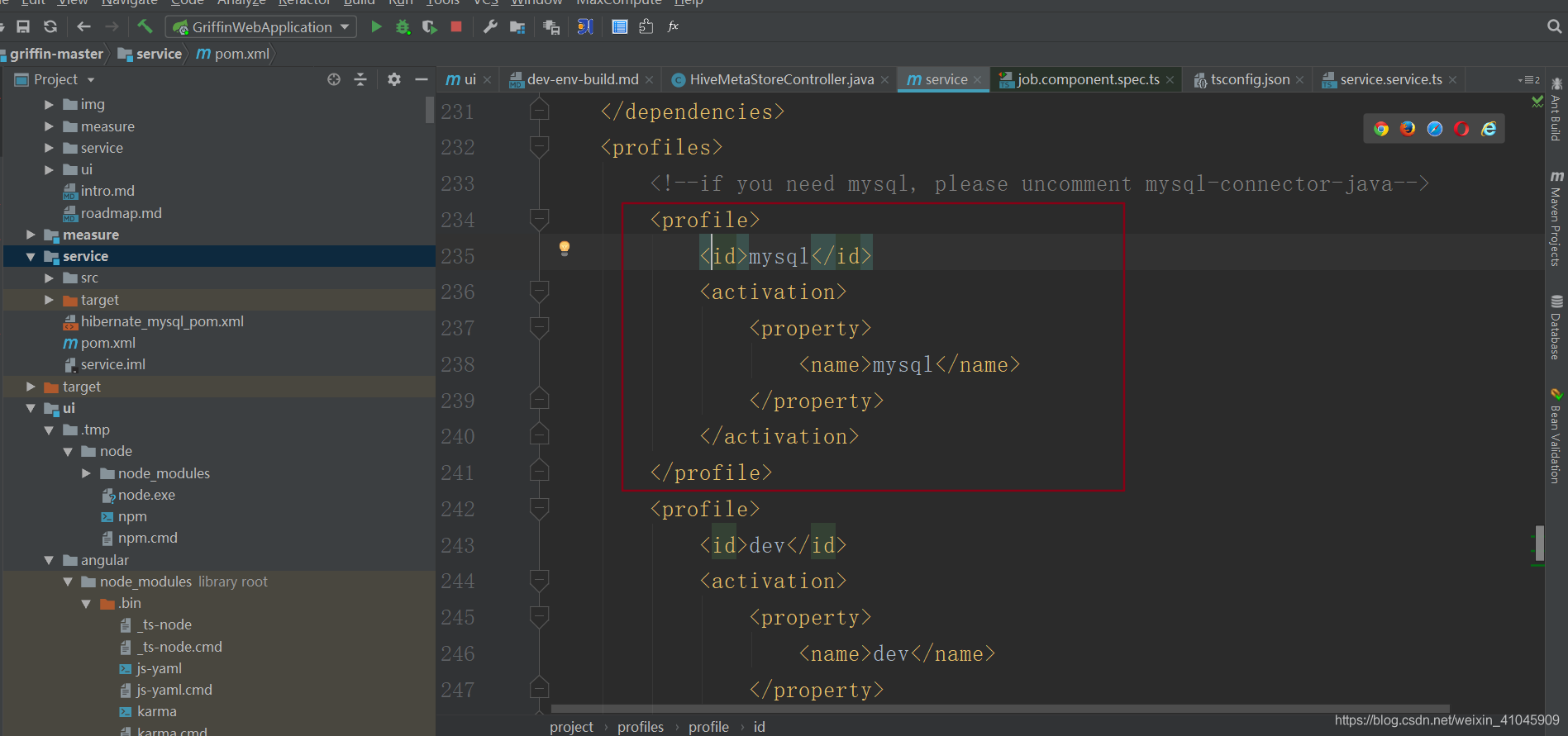
Task: Close the service pom editor tab
Action: tap(978, 80)
